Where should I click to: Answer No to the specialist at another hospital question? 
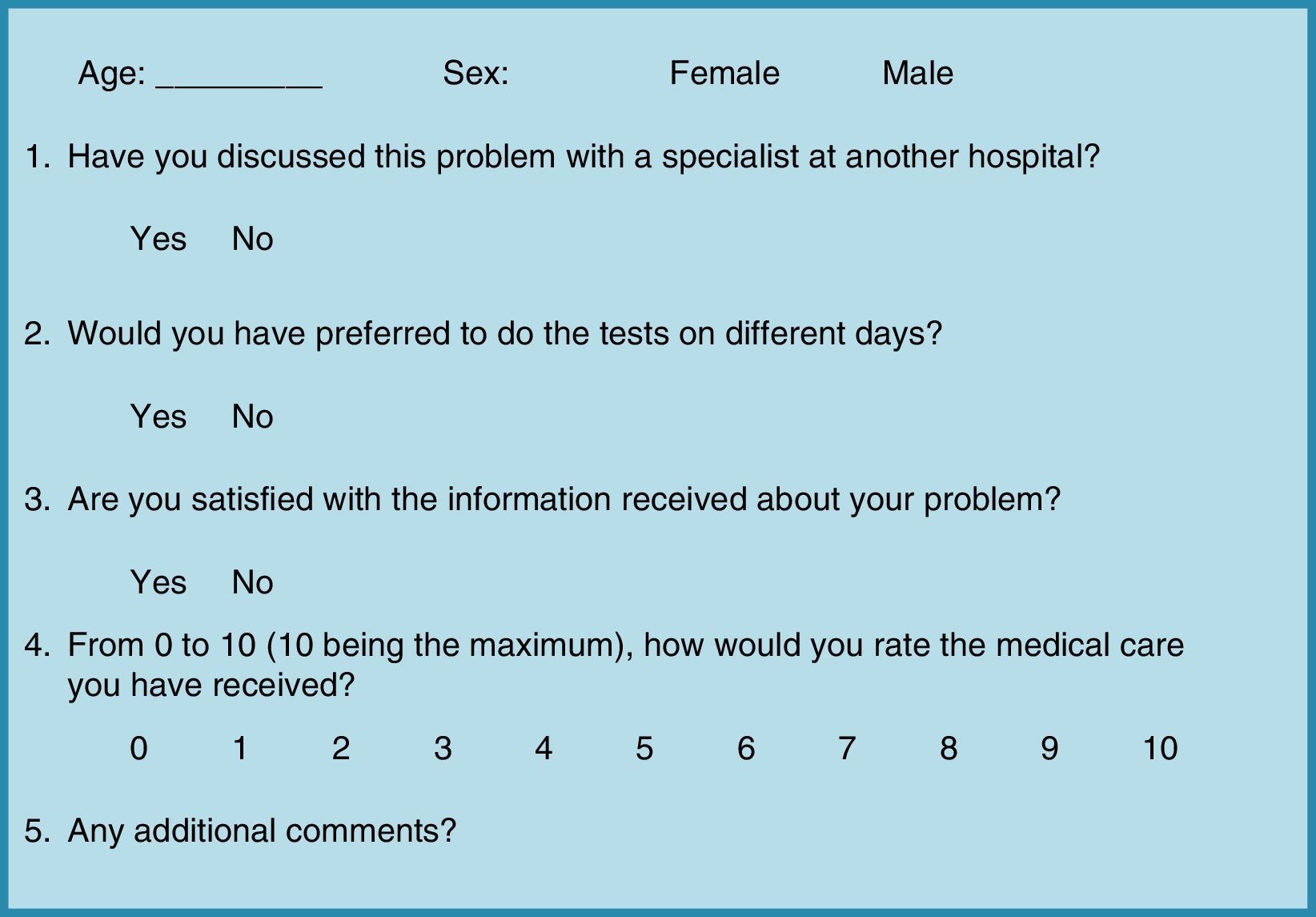252,239
